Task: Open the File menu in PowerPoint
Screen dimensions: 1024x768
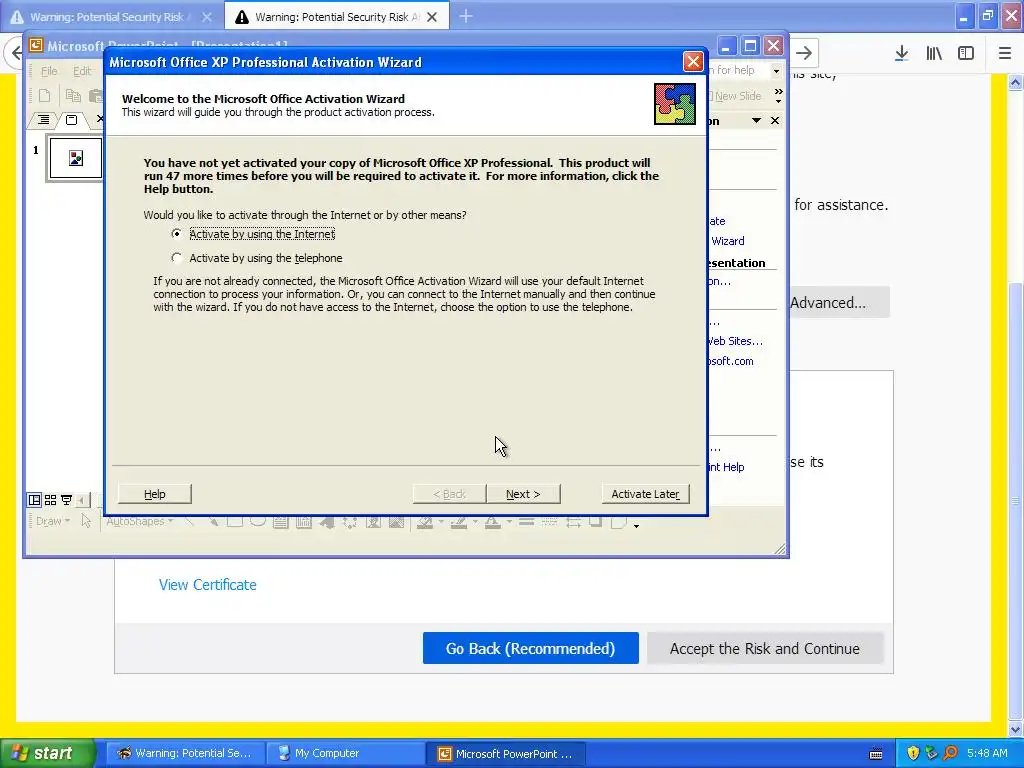Action: click(49, 71)
